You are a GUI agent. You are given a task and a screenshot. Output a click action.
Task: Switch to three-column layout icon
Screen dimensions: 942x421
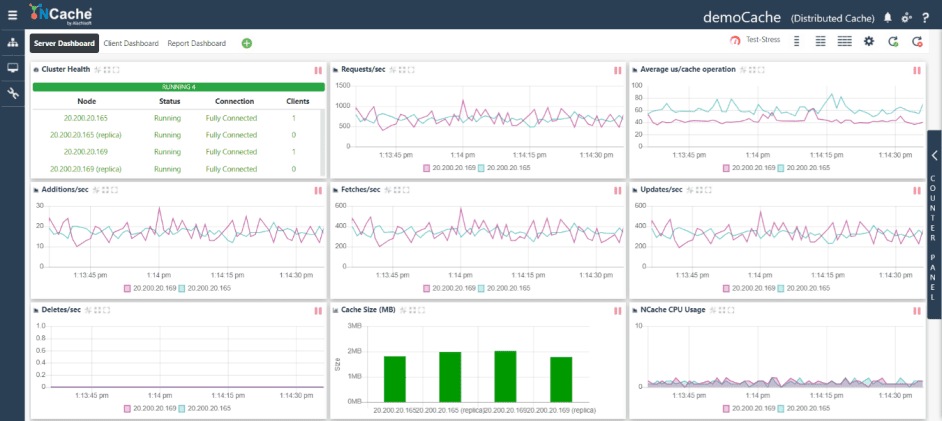point(845,41)
